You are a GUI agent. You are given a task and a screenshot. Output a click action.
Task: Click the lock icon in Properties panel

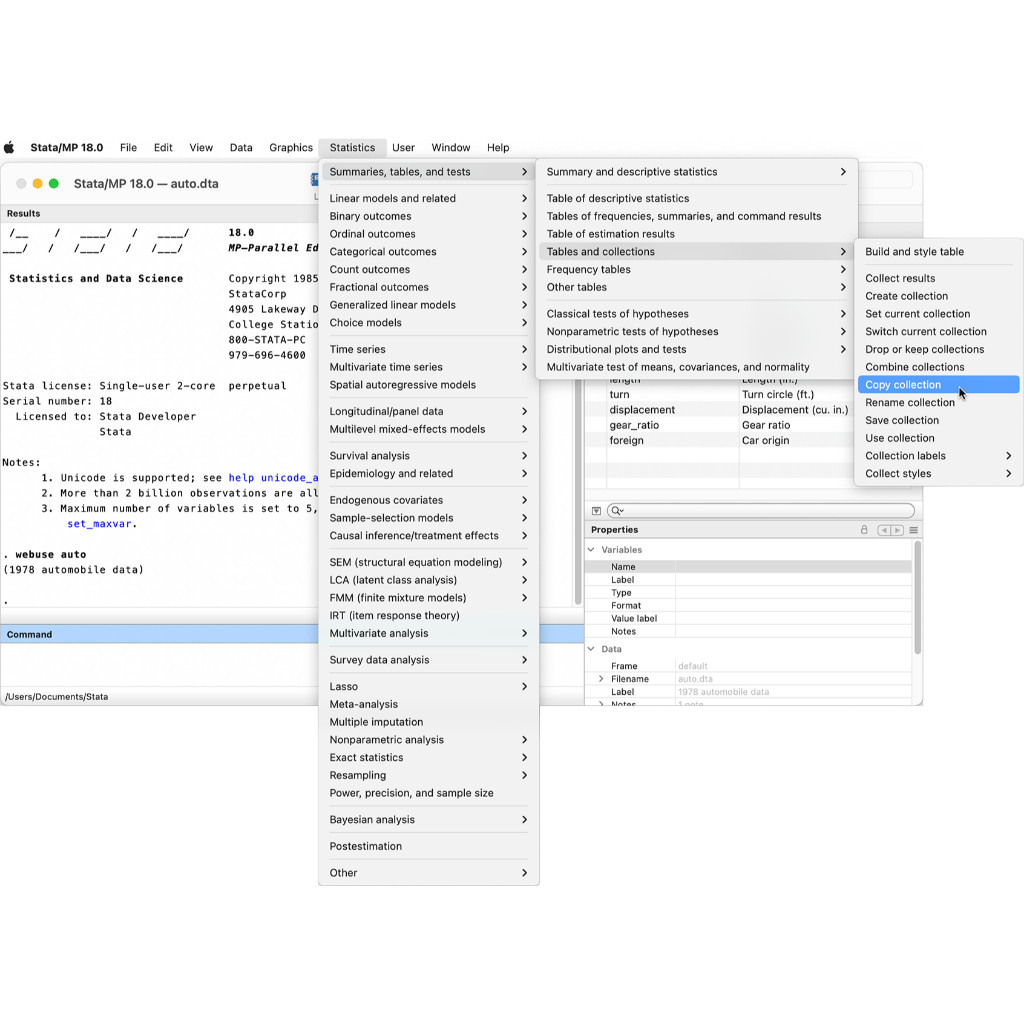point(864,530)
